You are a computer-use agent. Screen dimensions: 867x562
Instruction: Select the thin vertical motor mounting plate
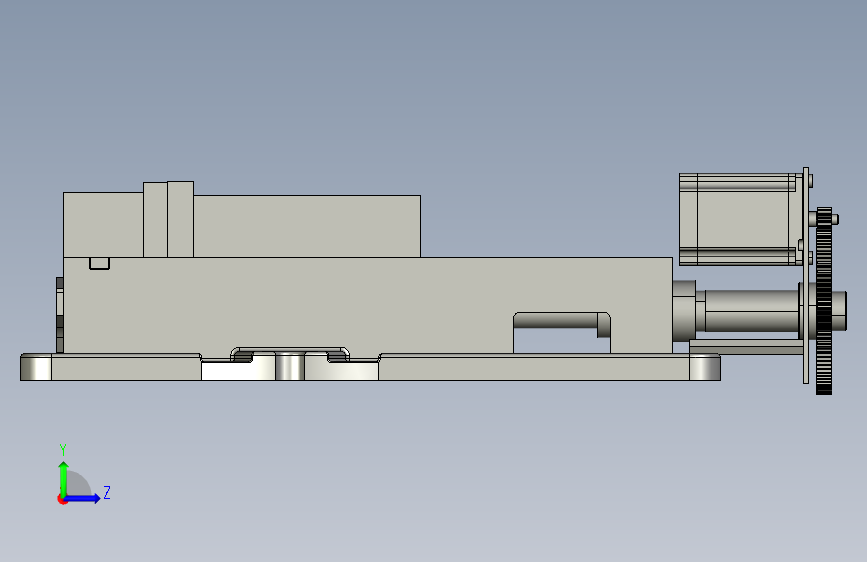coord(806,275)
